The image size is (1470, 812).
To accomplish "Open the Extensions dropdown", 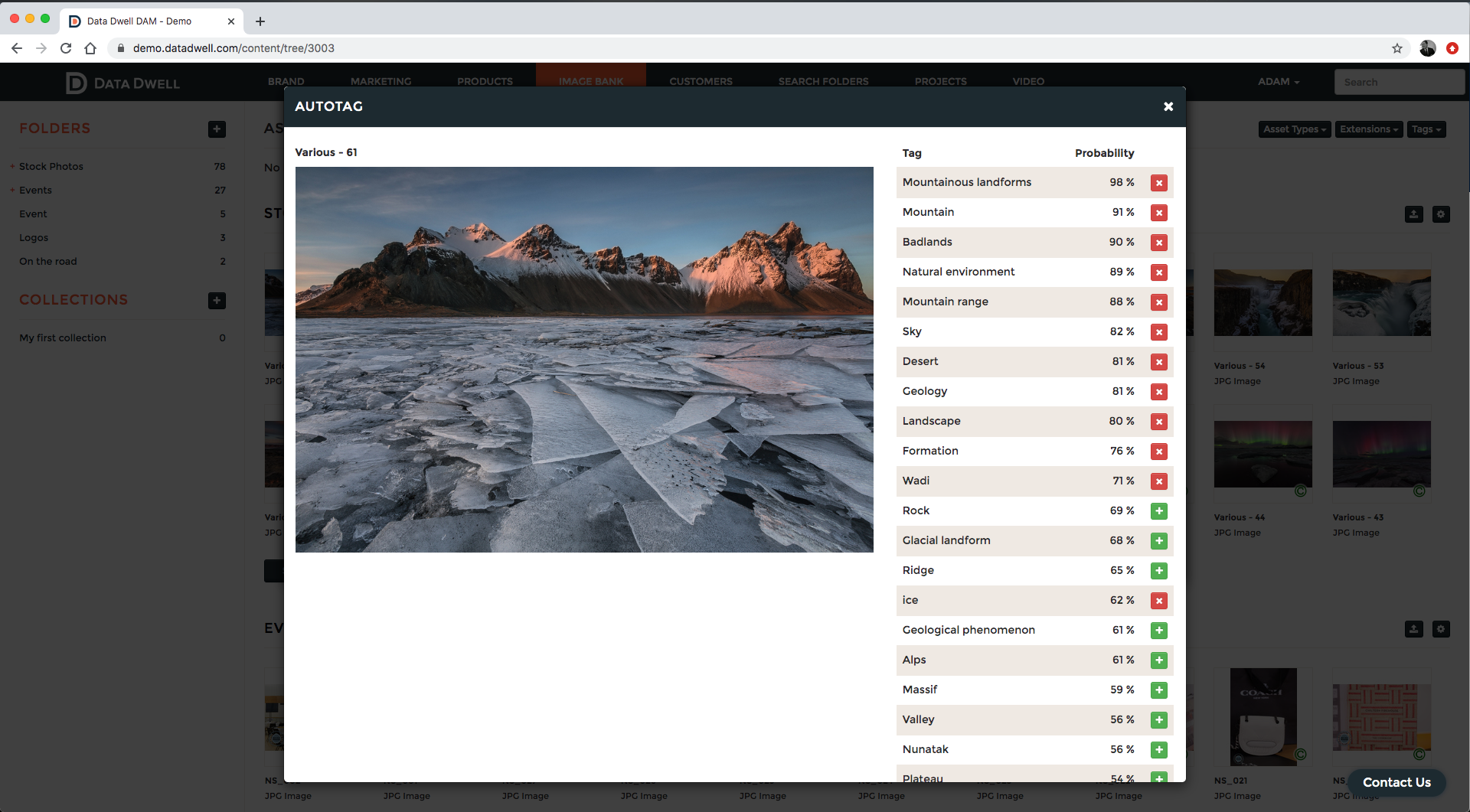I will pos(1368,129).
